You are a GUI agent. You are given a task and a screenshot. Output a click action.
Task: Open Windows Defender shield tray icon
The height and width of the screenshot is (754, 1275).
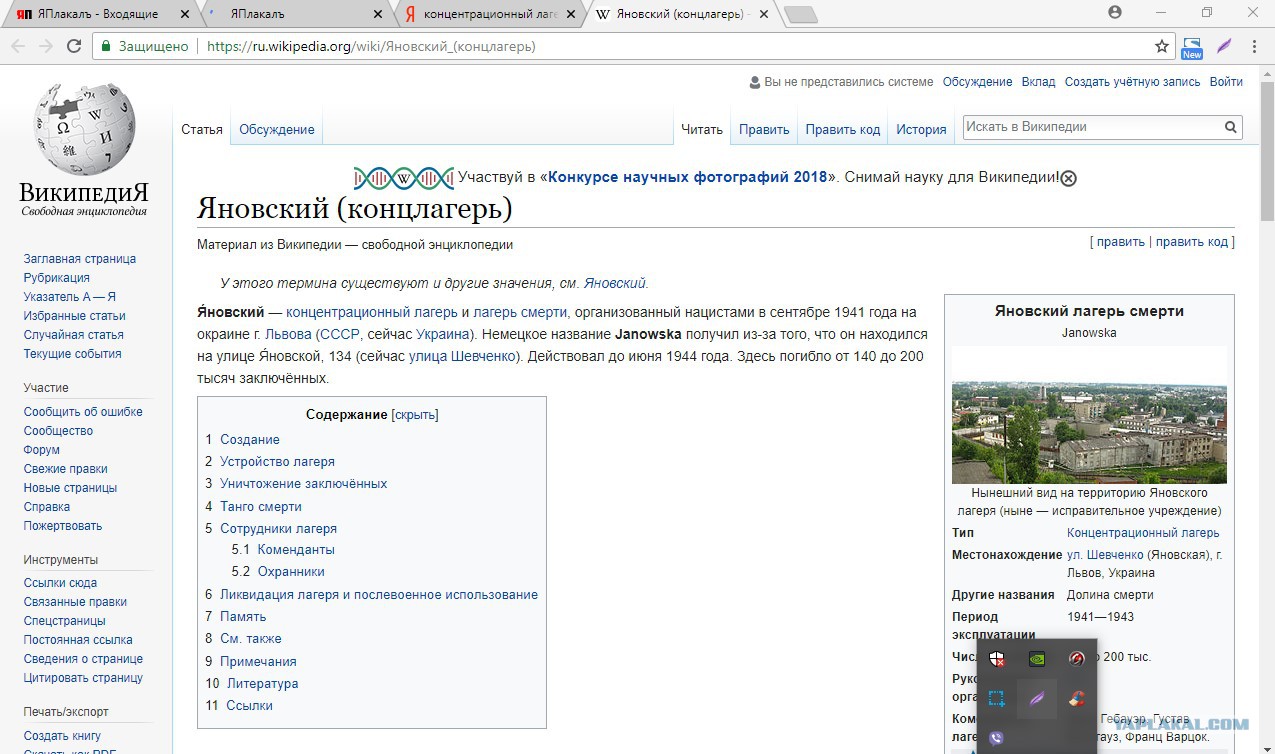997,658
